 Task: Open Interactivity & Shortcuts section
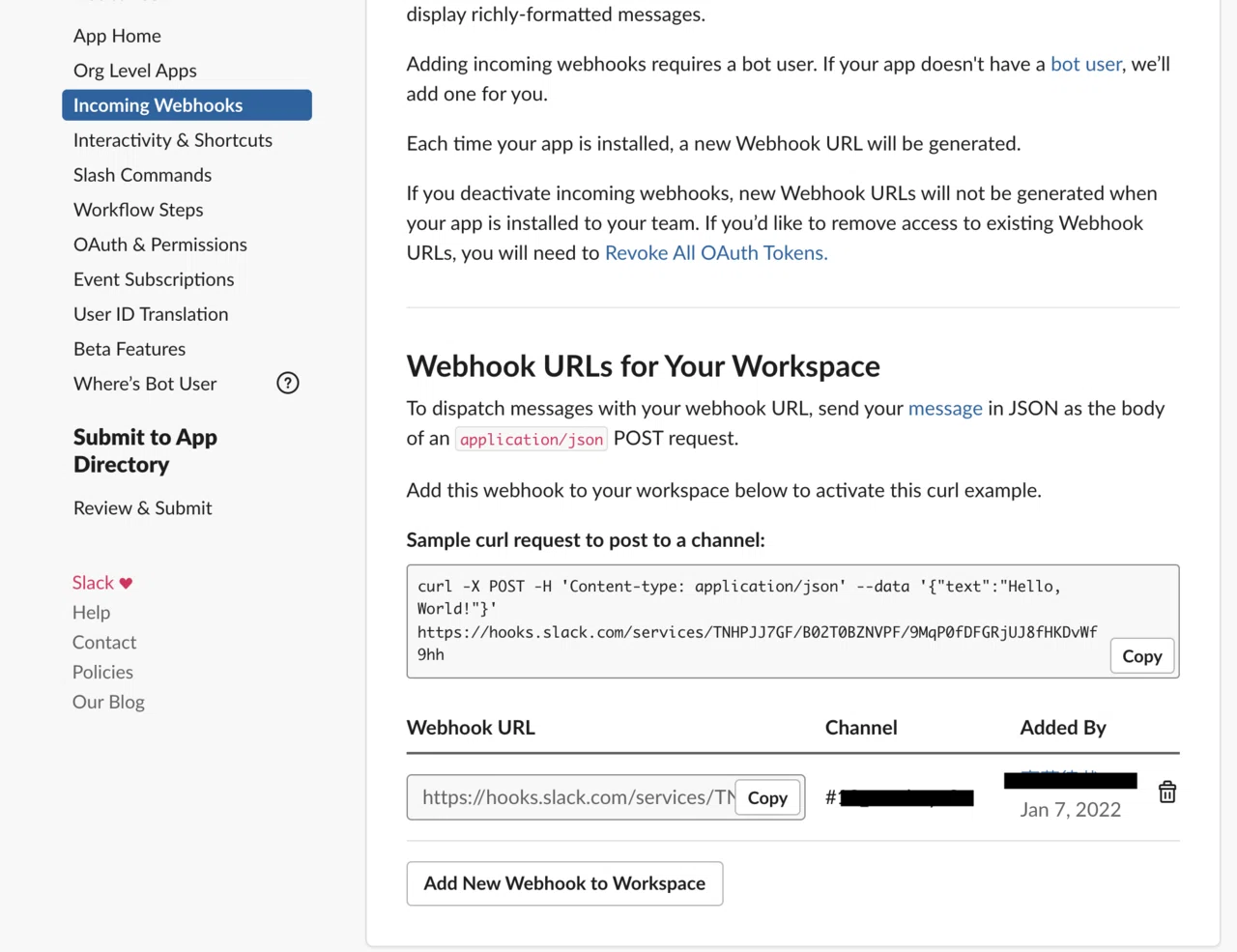click(173, 140)
